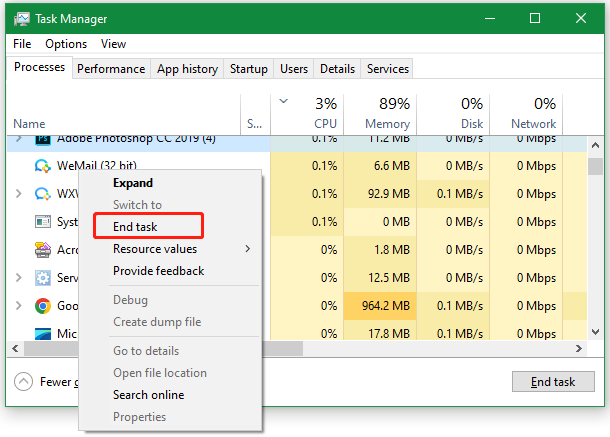This screenshot has width=610, height=437.
Task: Click the Adobe Photoshop process icon
Action: [43, 139]
